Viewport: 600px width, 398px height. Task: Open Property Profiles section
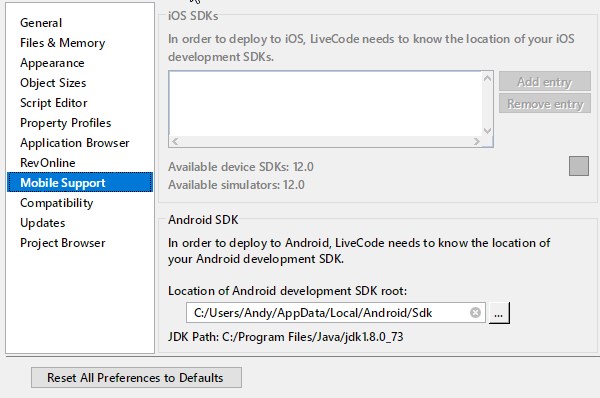point(66,123)
